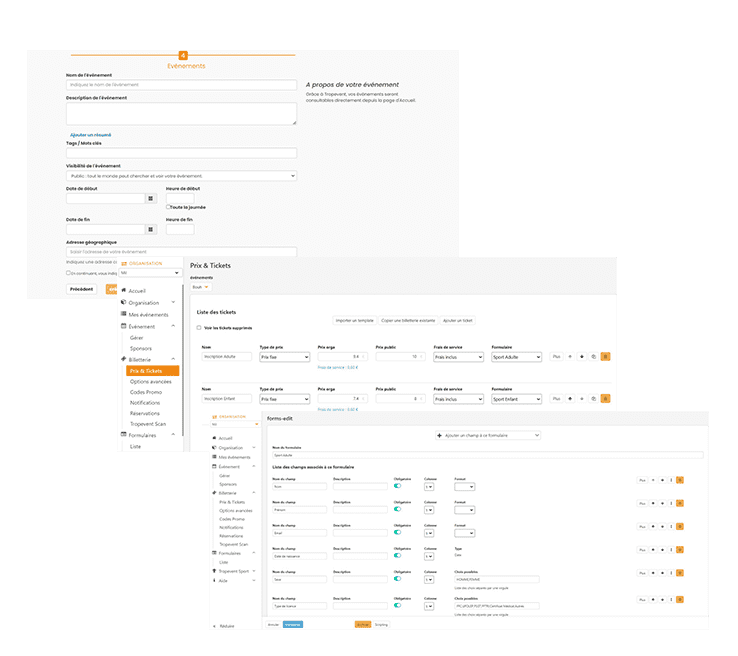Open the événements selector in Prix & Tickets

(x=201, y=287)
